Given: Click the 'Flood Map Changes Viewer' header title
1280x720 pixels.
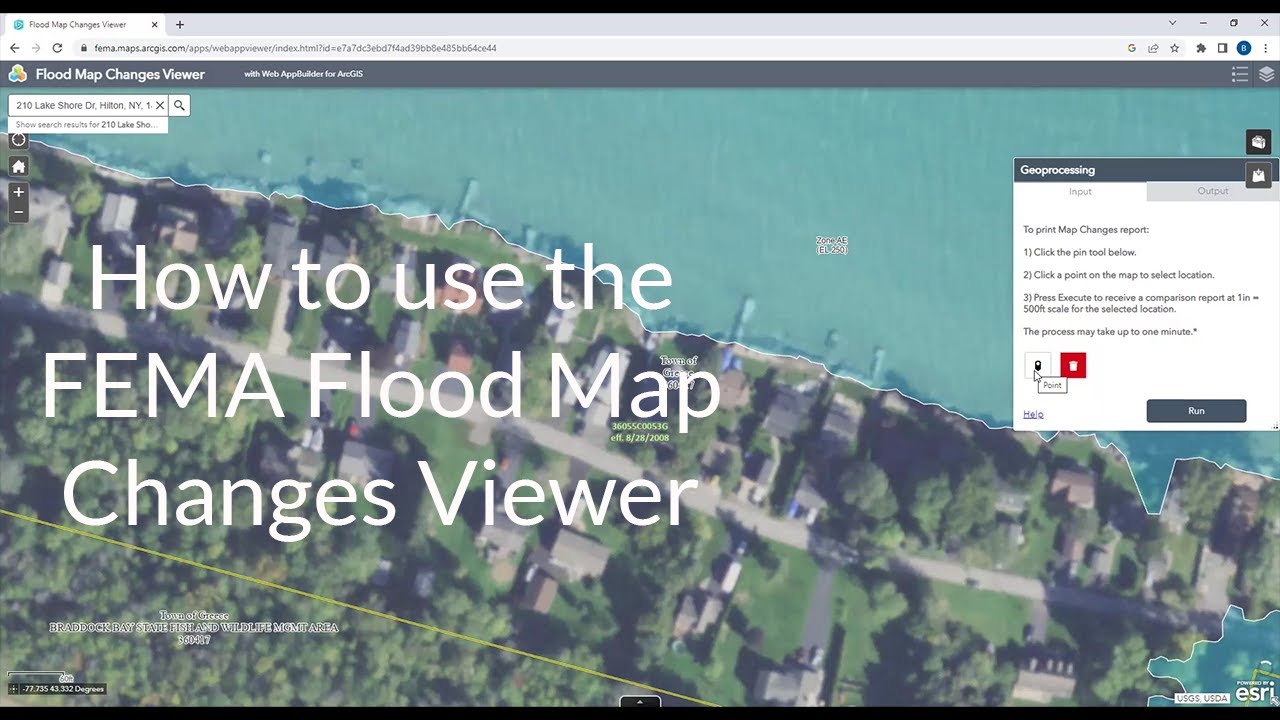Looking at the screenshot, I should [x=120, y=74].
